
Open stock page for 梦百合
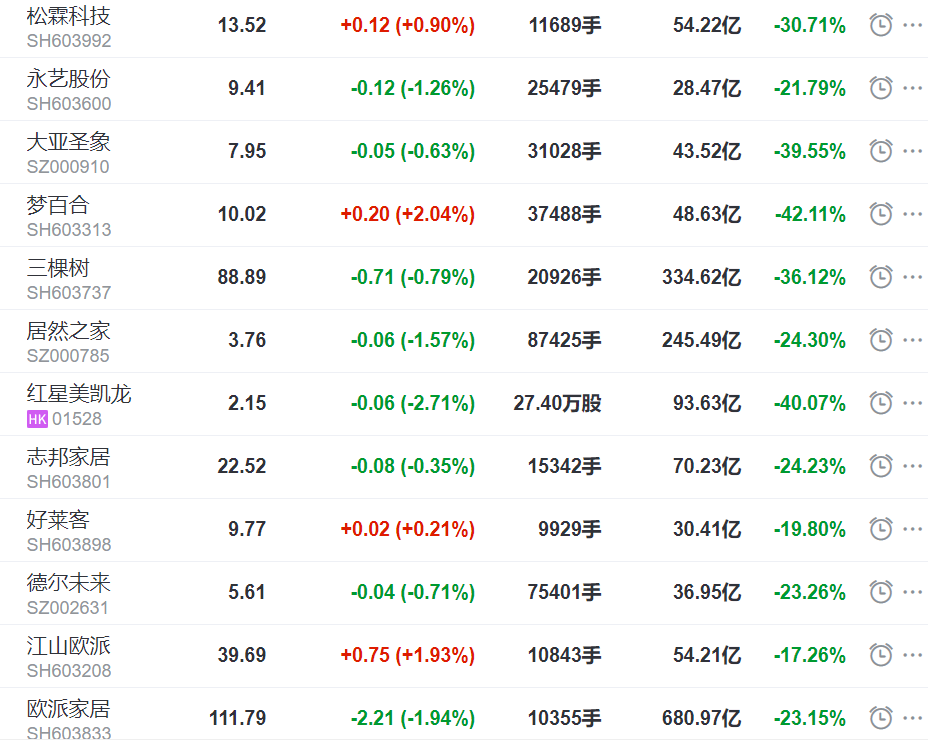[x=58, y=205]
